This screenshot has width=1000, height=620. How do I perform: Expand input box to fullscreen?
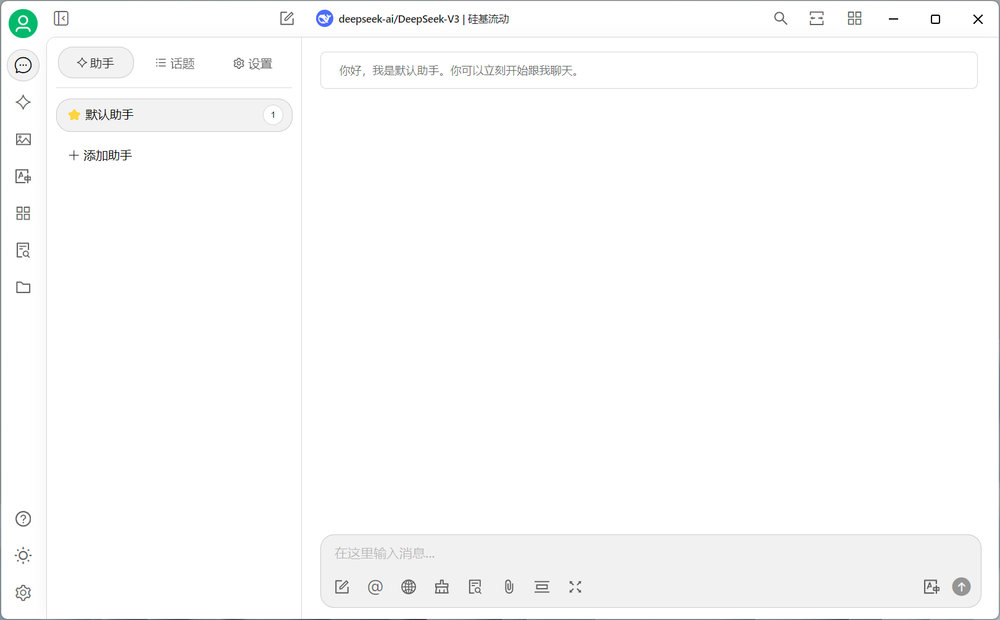coord(575,587)
